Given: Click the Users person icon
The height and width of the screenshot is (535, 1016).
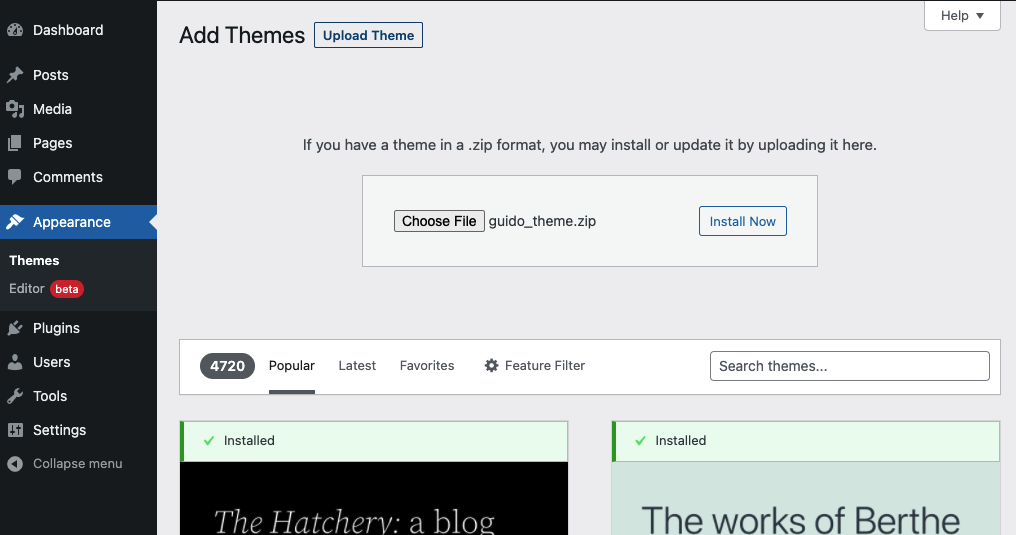Looking at the screenshot, I should [x=15, y=362].
